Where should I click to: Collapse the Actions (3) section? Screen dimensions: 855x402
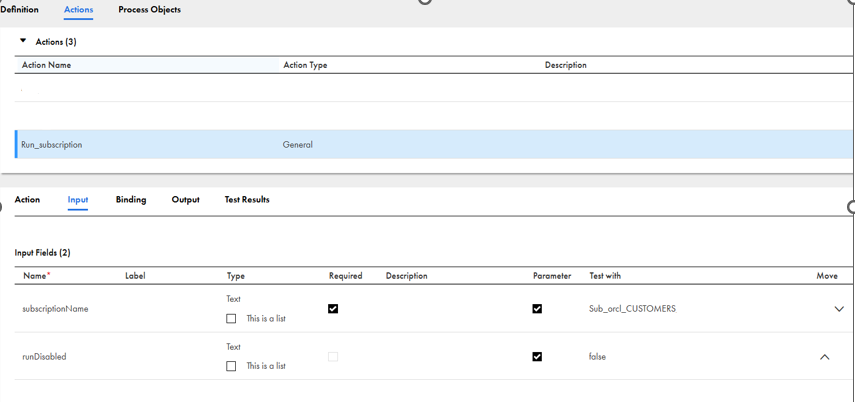(23, 41)
